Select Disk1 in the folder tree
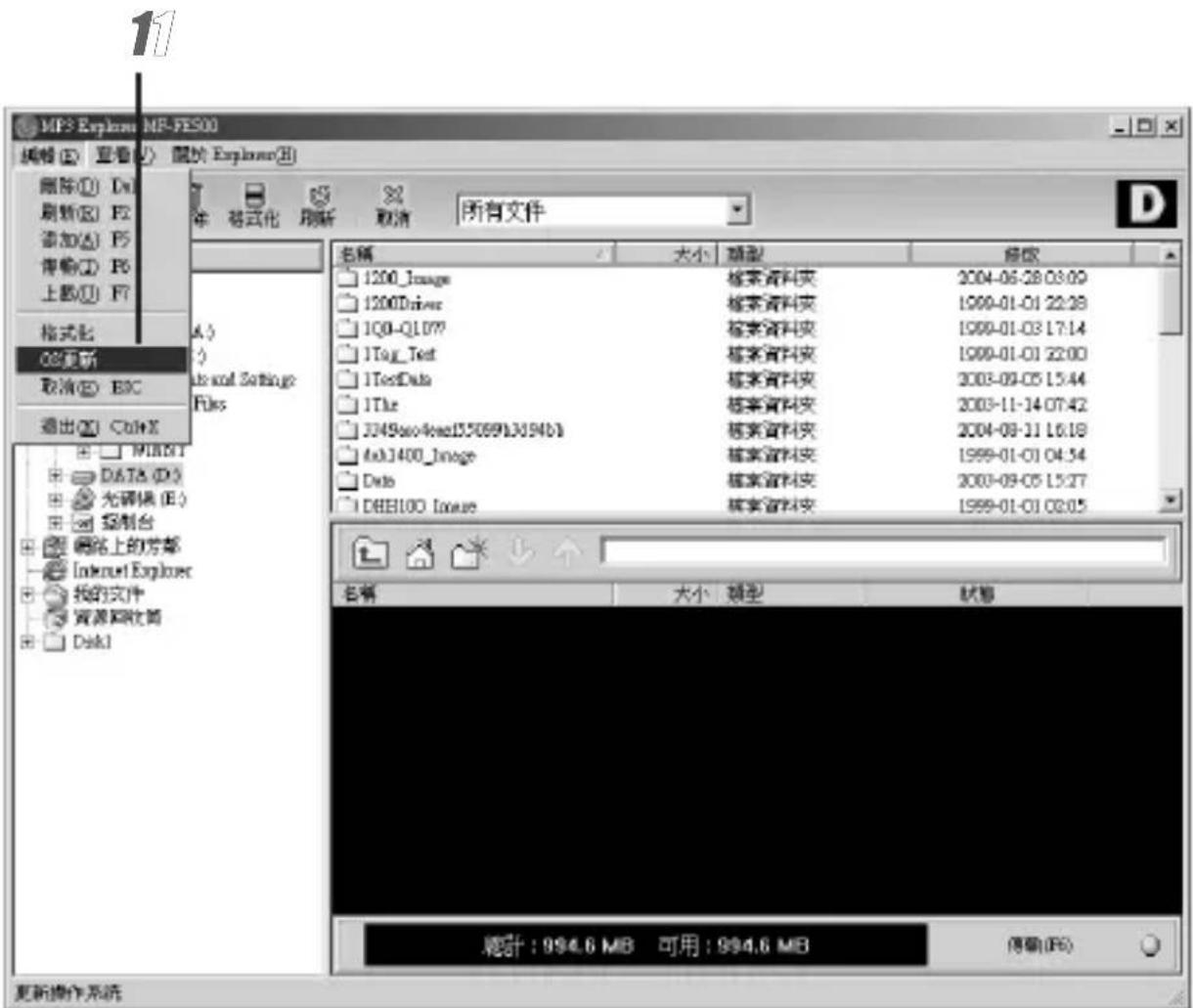The height and width of the screenshot is (1008, 1193). pyautogui.click(x=92, y=642)
